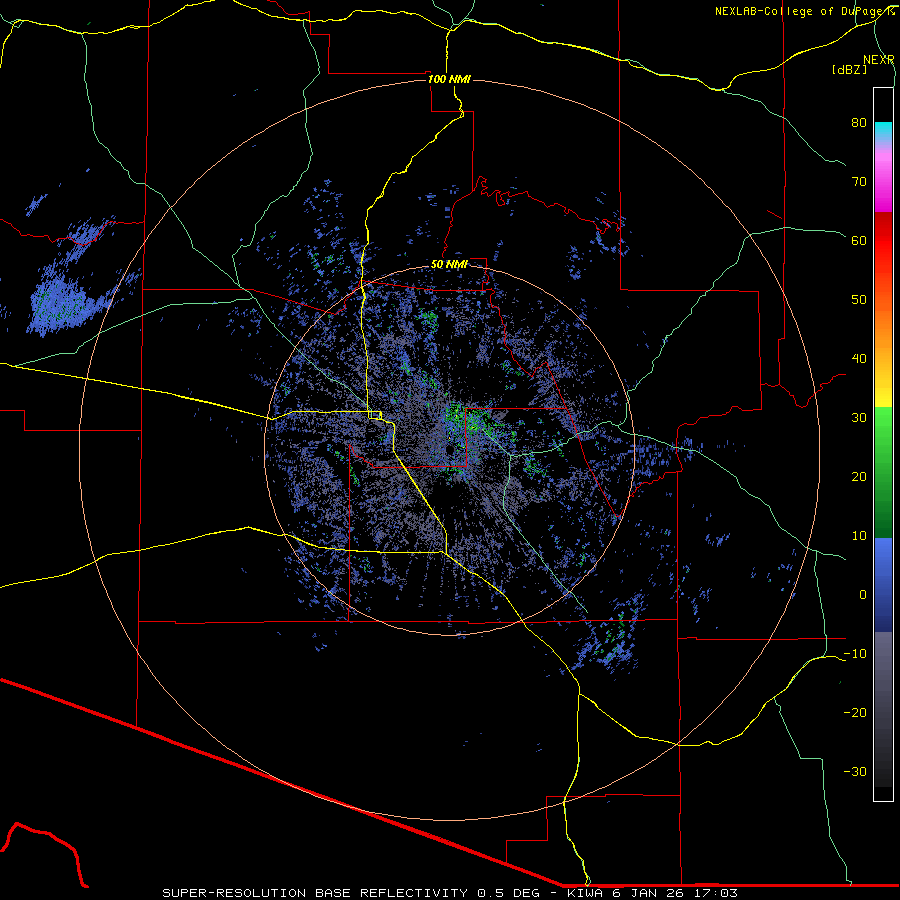Click the cyan top segment of the color bar

[x=883, y=132]
